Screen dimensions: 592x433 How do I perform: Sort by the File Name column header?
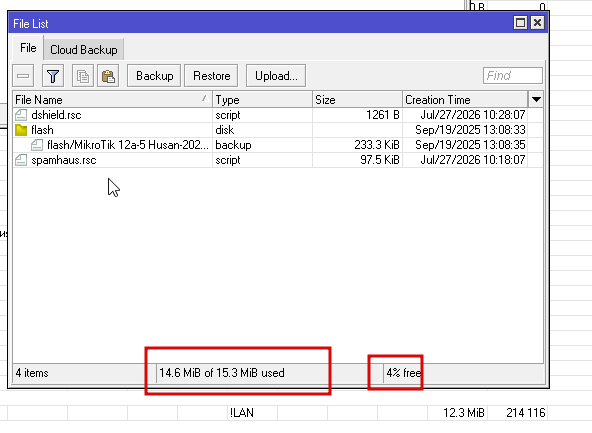[x=113, y=100]
